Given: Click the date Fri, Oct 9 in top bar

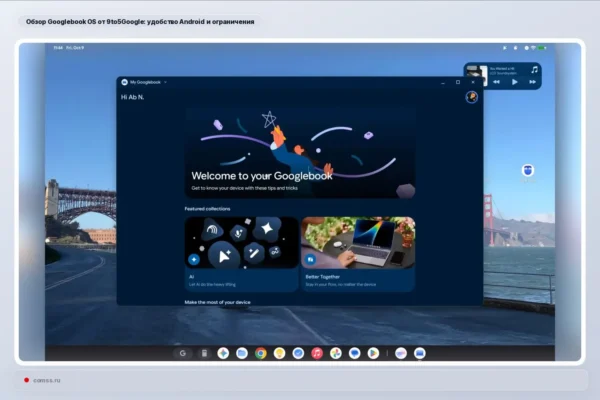Looking at the screenshot, I should 75,48.
